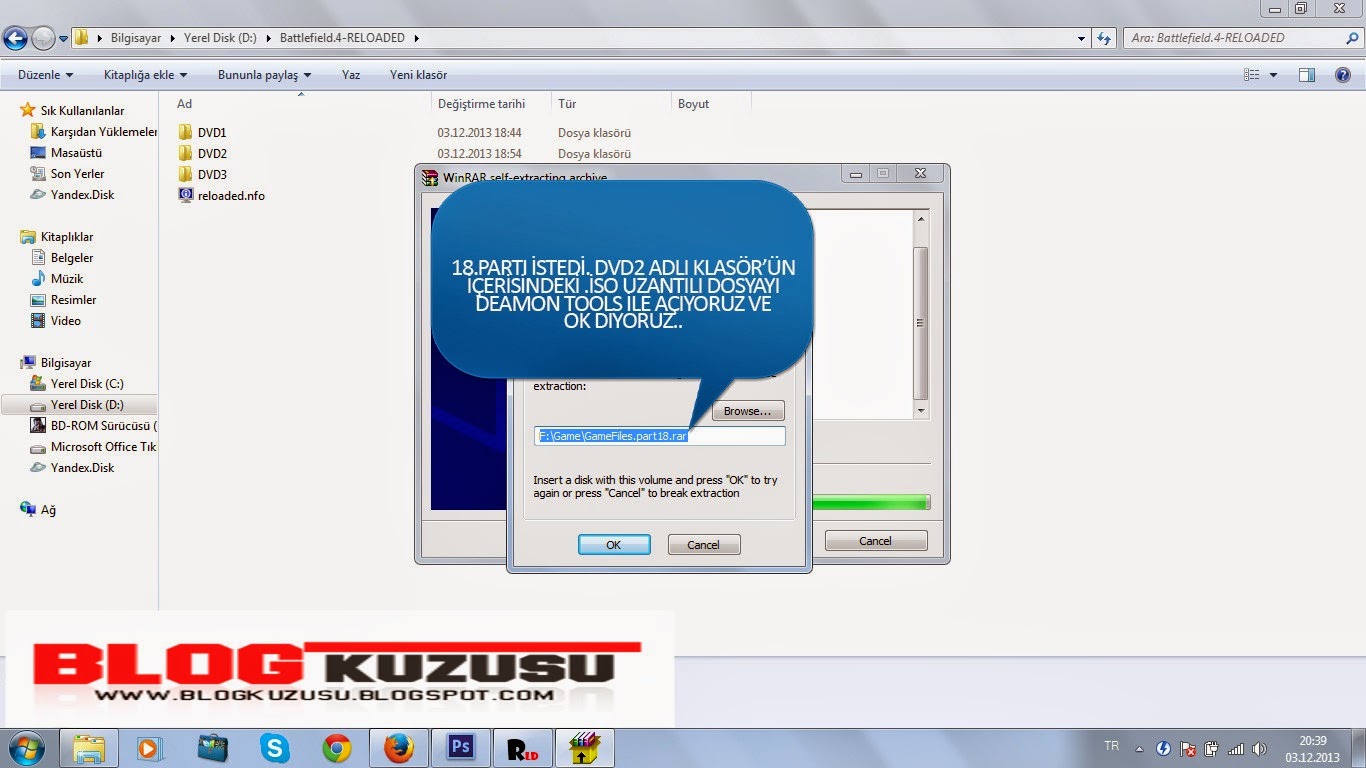Switch to the RLD installer taskbar icon

pos(522,748)
